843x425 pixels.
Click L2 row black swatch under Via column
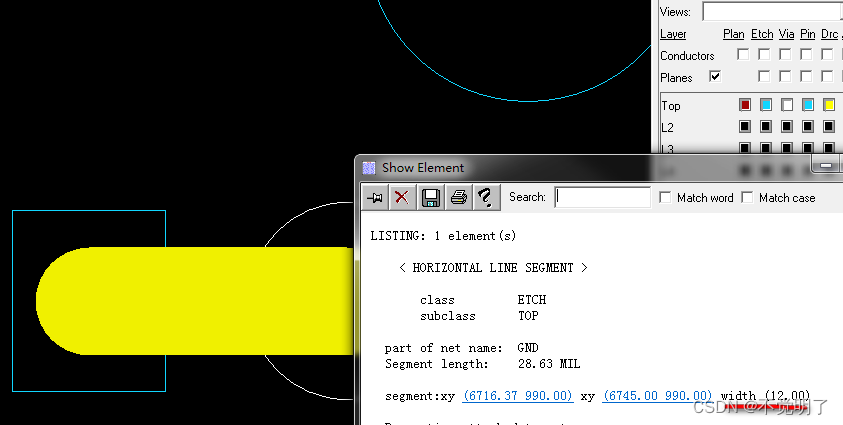pos(787,127)
